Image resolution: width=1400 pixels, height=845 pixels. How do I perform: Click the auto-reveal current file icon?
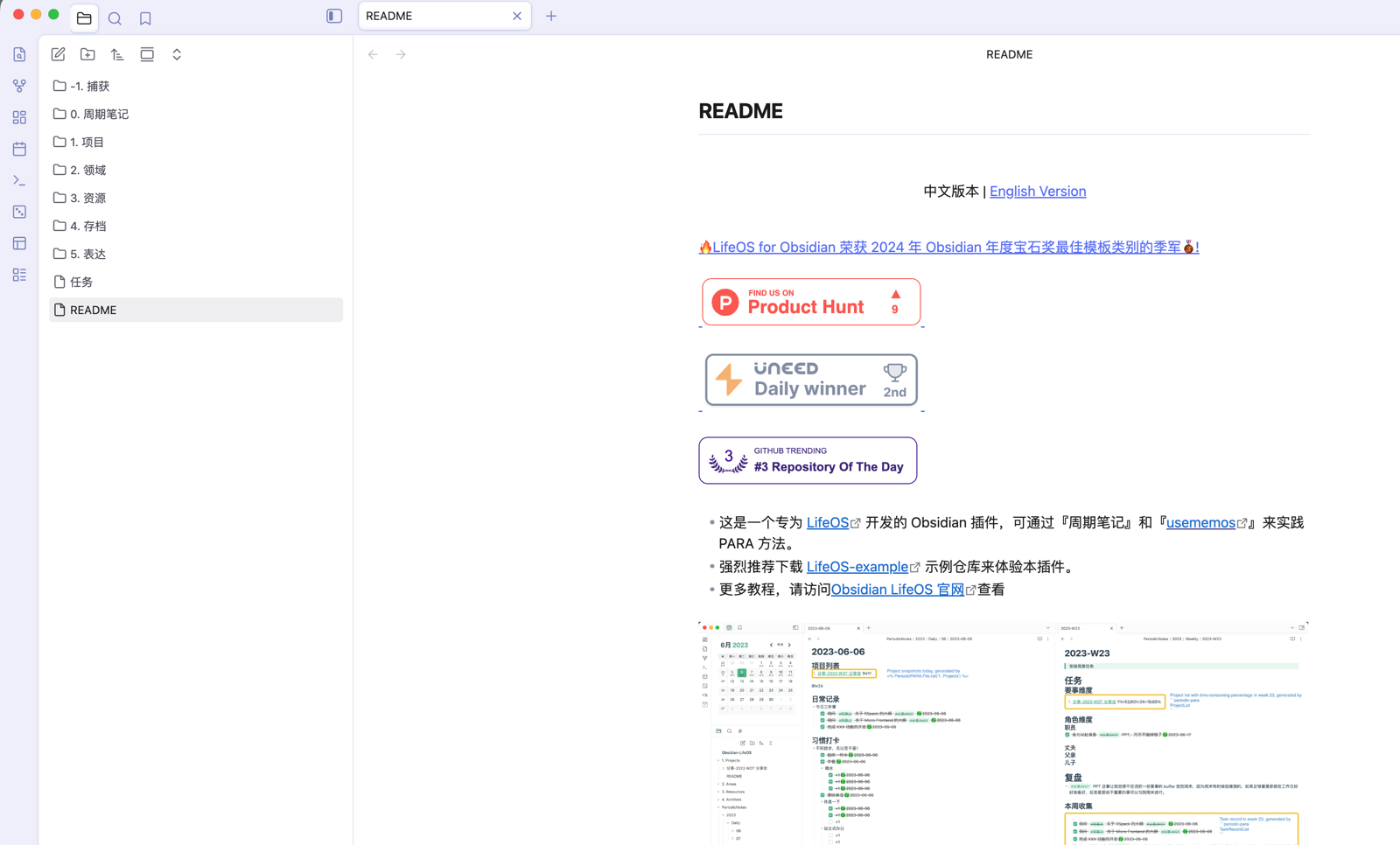click(147, 54)
